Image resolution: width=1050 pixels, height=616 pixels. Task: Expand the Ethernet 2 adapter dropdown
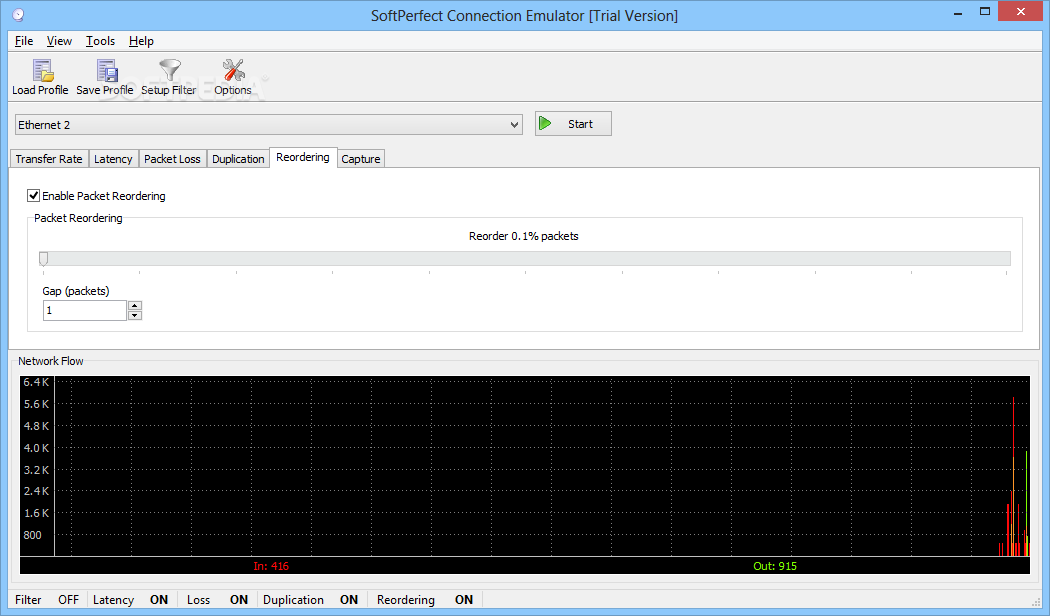(x=514, y=125)
